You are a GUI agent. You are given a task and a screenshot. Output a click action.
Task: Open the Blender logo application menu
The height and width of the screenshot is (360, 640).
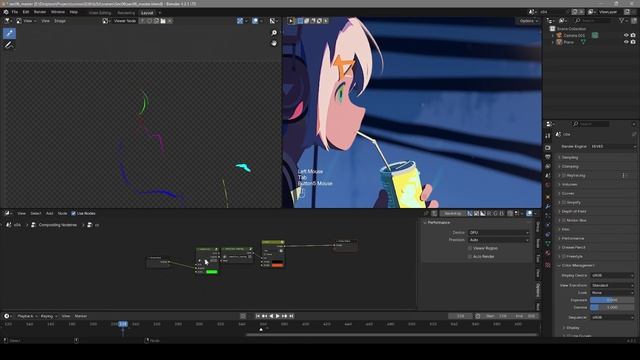pyautogui.click(x=6, y=12)
